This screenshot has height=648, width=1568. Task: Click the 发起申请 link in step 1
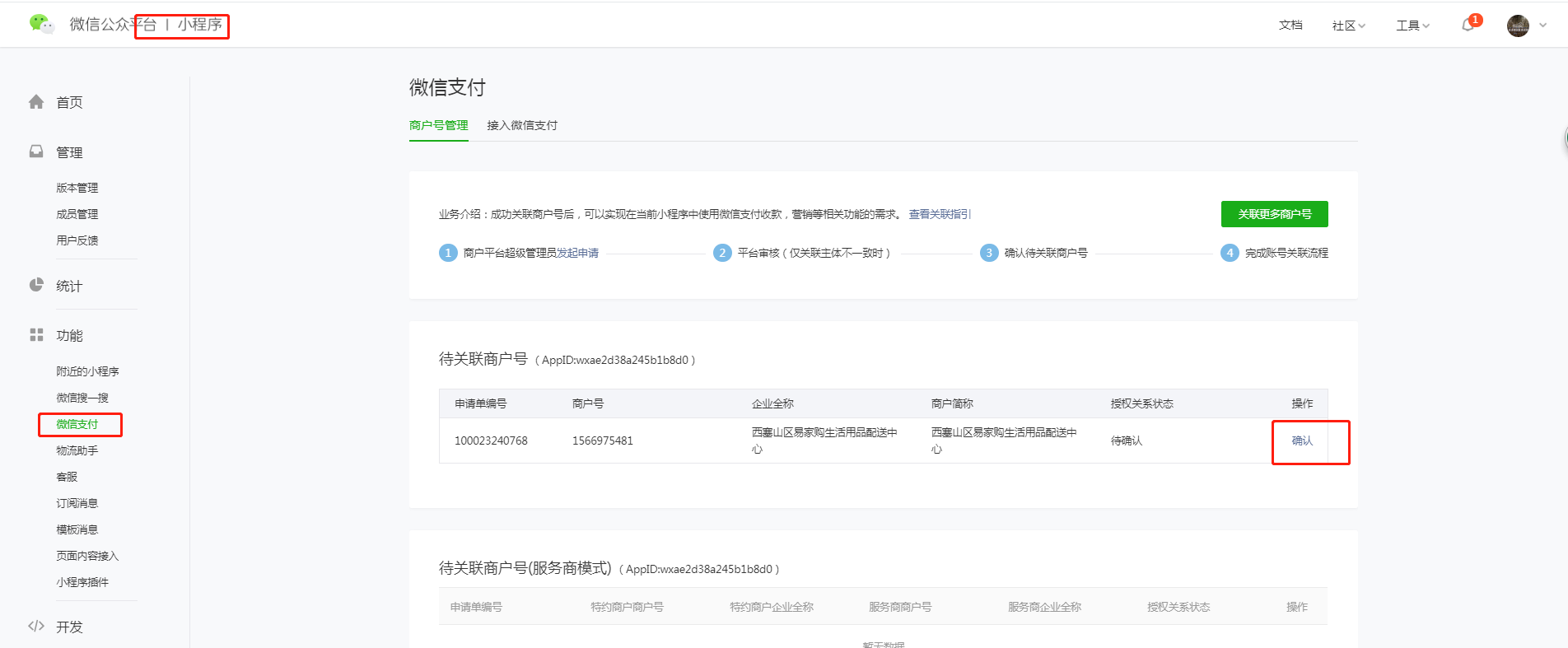pos(577,253)
